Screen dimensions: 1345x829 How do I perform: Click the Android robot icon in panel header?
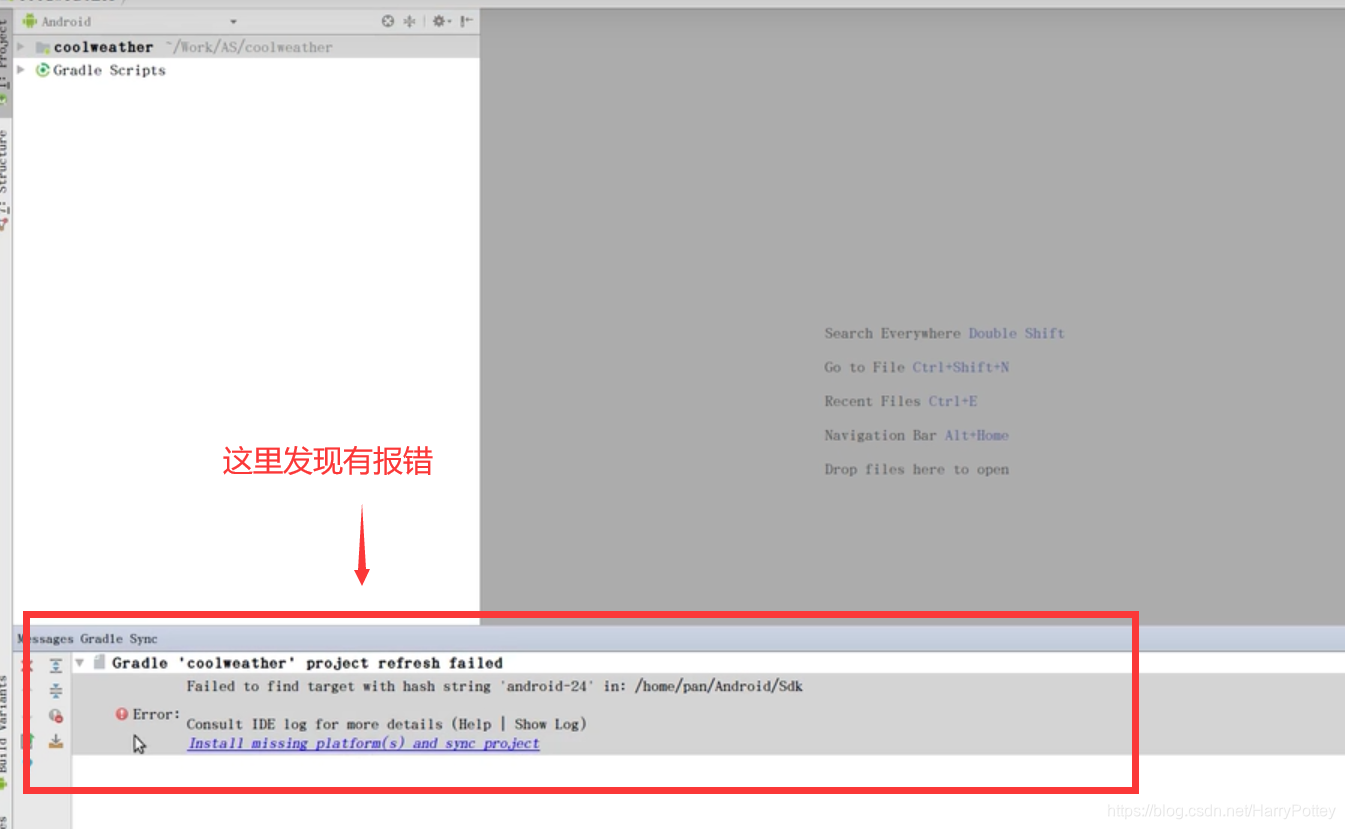[30, 21]
